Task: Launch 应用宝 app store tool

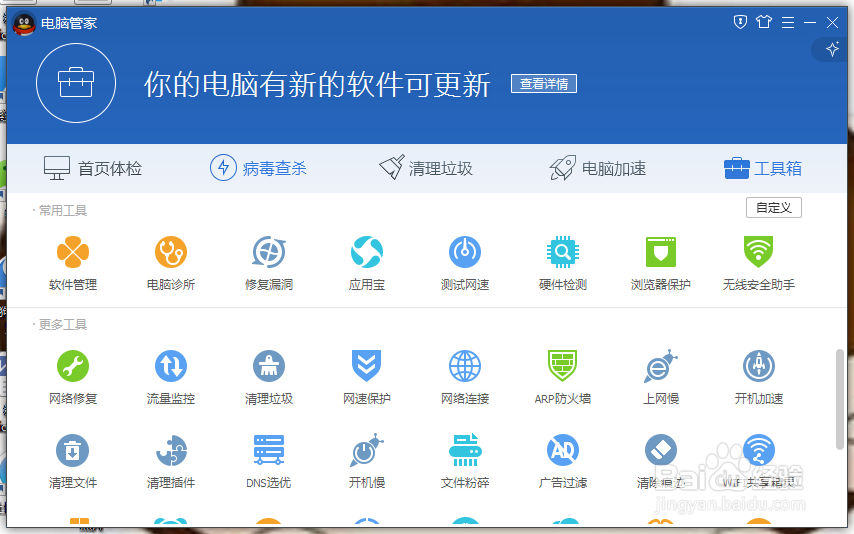Action: click(x=367, y=263)
